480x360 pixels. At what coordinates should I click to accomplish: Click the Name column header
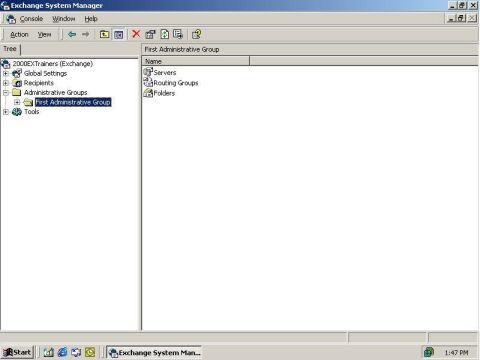click(196, 61)
